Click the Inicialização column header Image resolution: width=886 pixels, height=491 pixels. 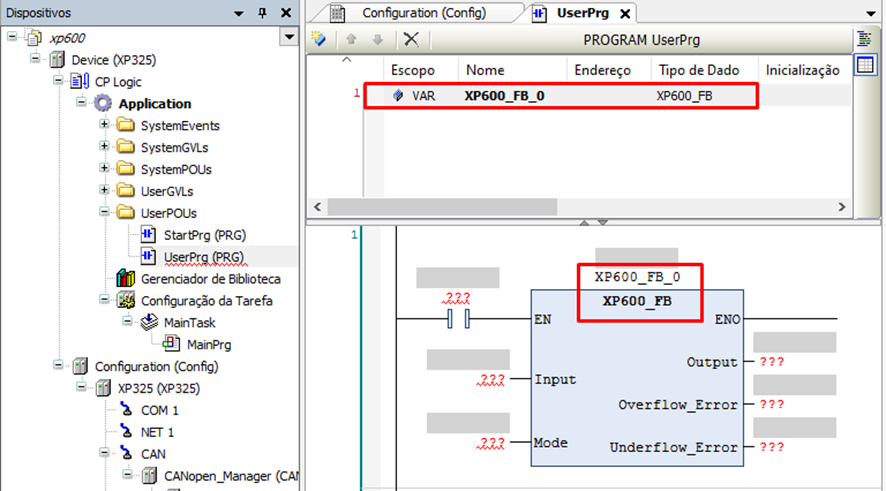pyautogui.click(x=802, y=70)
